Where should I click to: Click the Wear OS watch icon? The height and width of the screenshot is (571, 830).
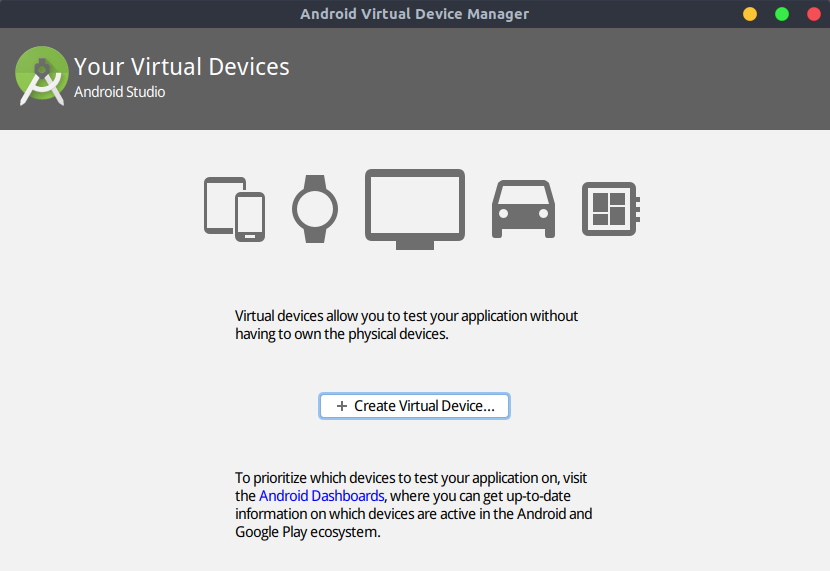tap(315, 209)
